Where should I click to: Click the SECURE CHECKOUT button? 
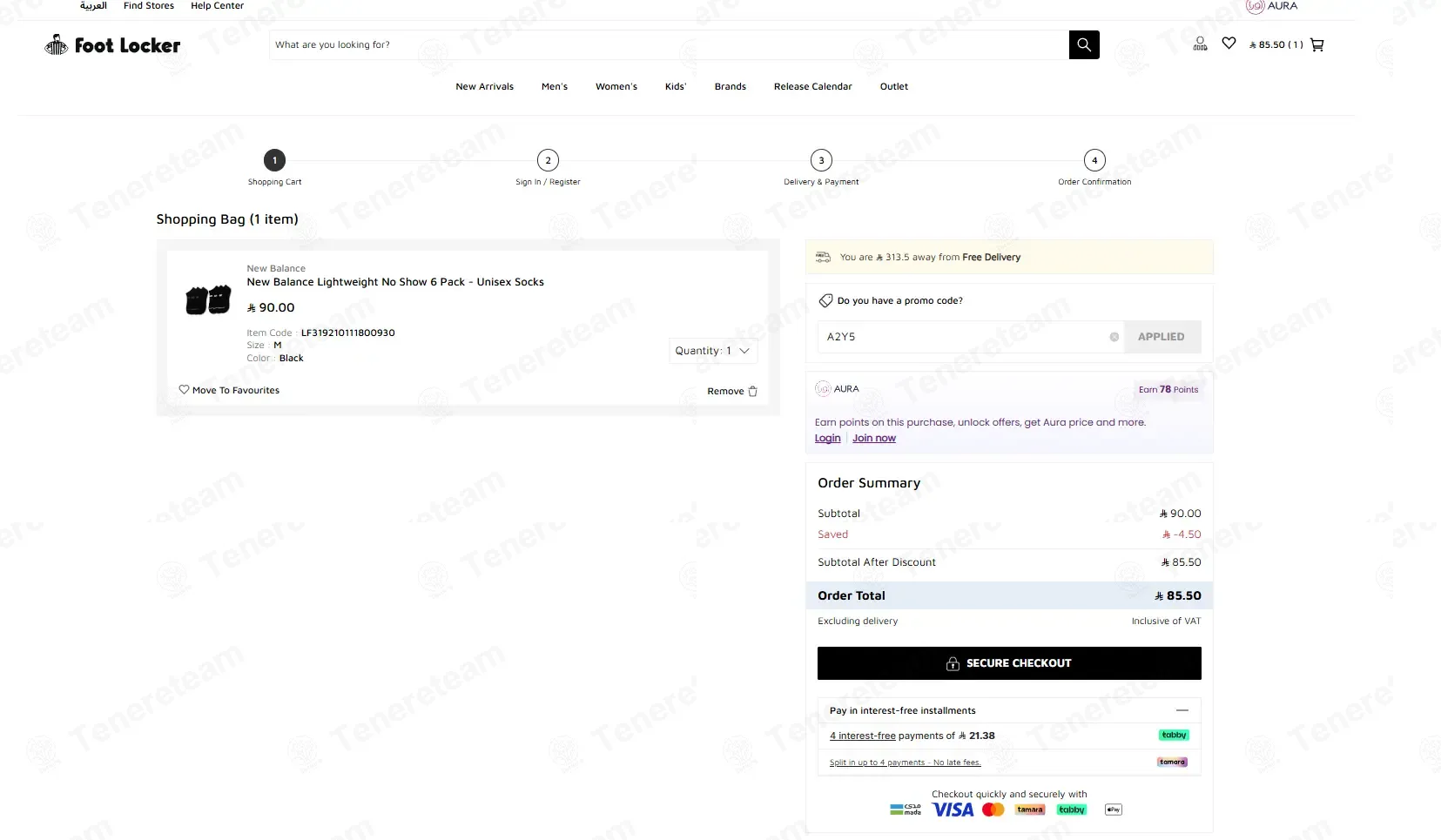pos(1009,663)
